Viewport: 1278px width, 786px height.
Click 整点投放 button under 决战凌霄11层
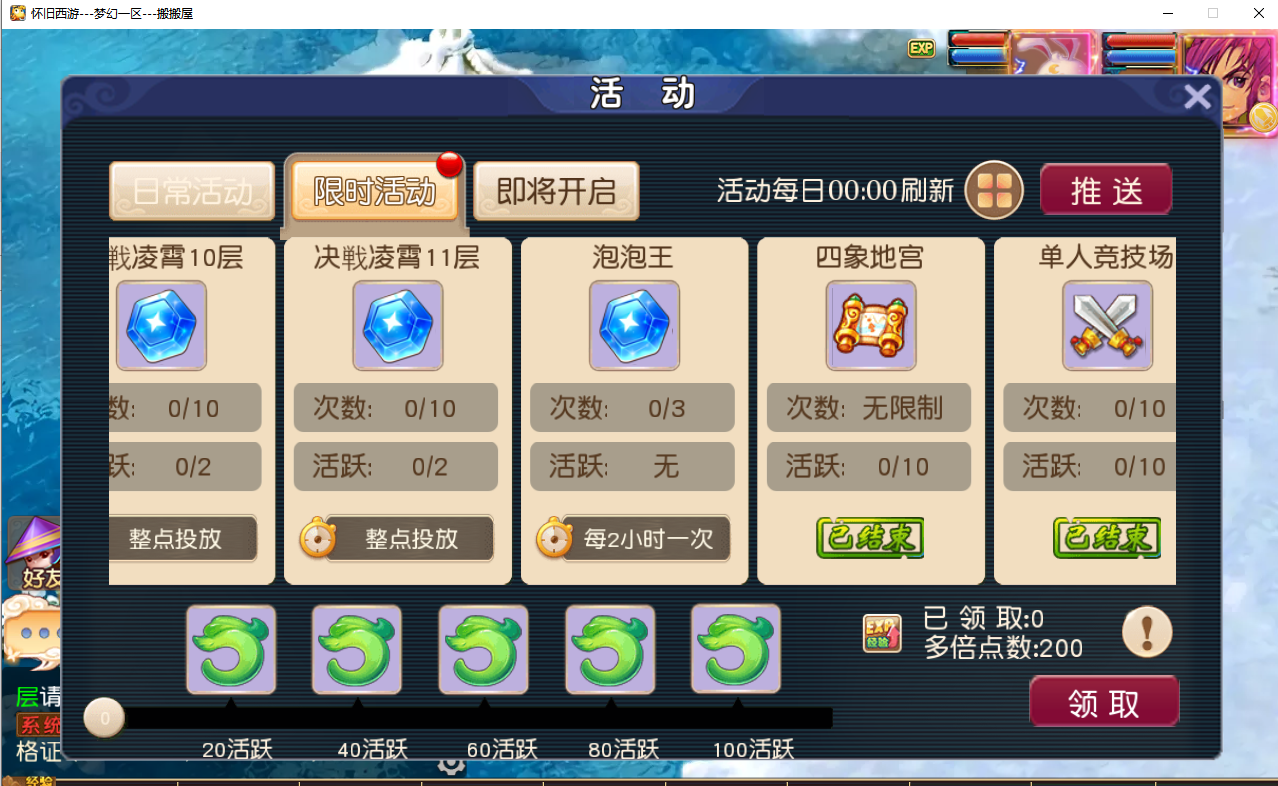pos(410,539)
